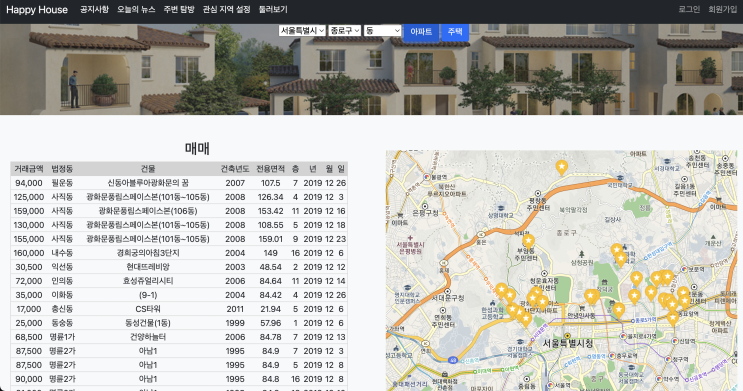Select the (9-1) building row
This screenshot has width=743, height=391.
[x=179, y=295]
